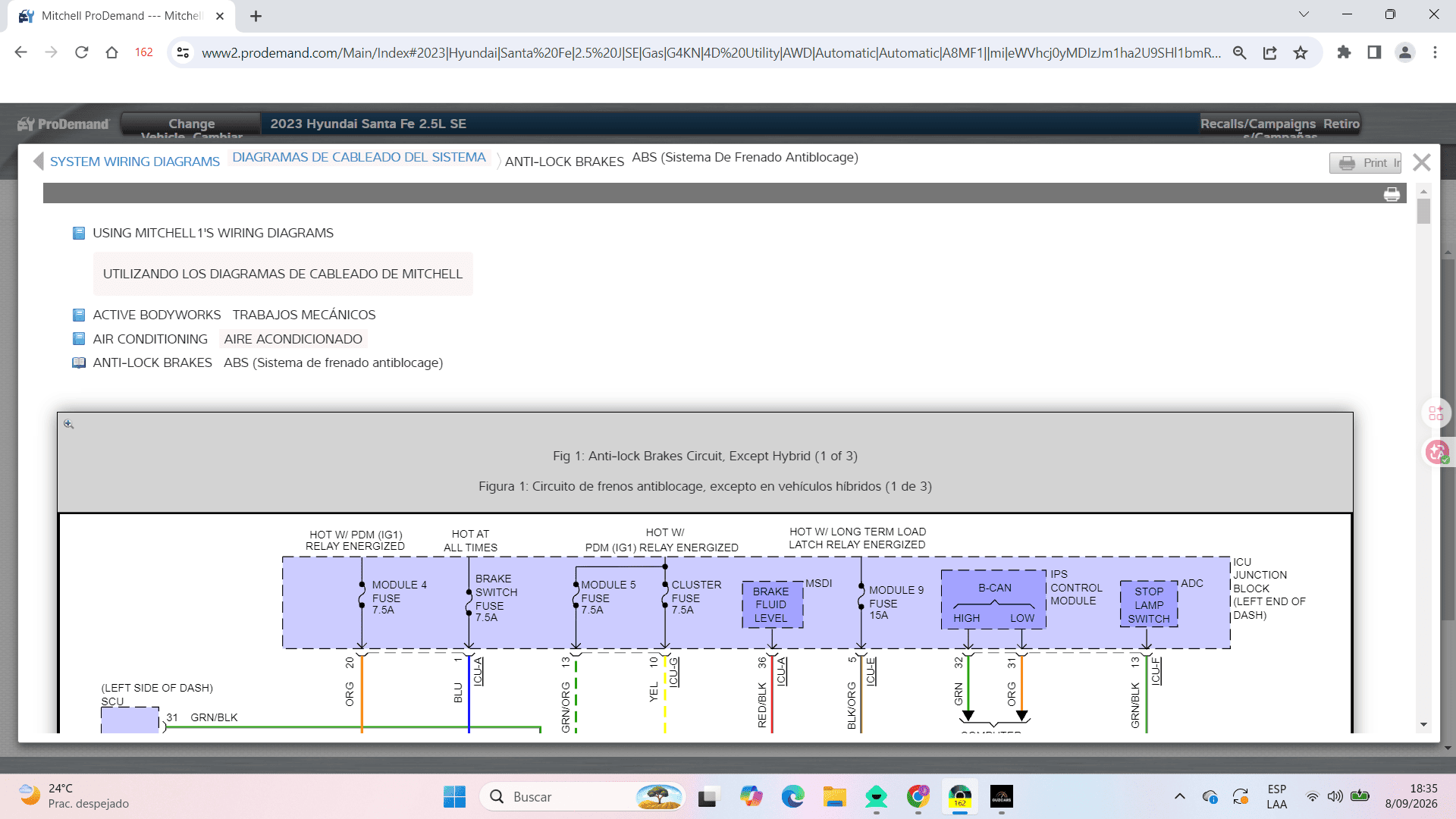This screenshot has height=819, width=1456.
Task: Click the STOP LAMP SWITCH box in diagram
Action: (x=1149, y=605)
